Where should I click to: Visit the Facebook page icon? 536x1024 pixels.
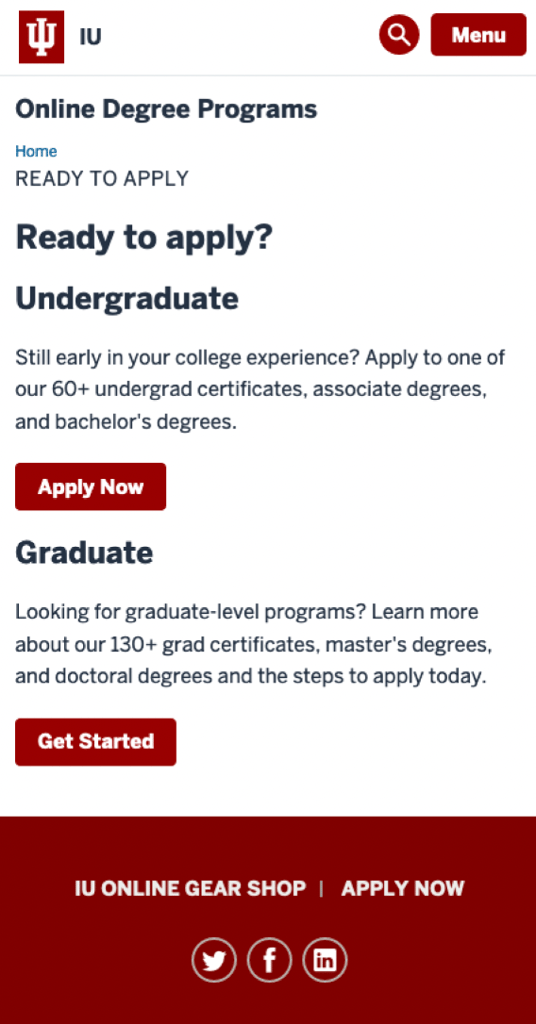click(x=269, y=959)
